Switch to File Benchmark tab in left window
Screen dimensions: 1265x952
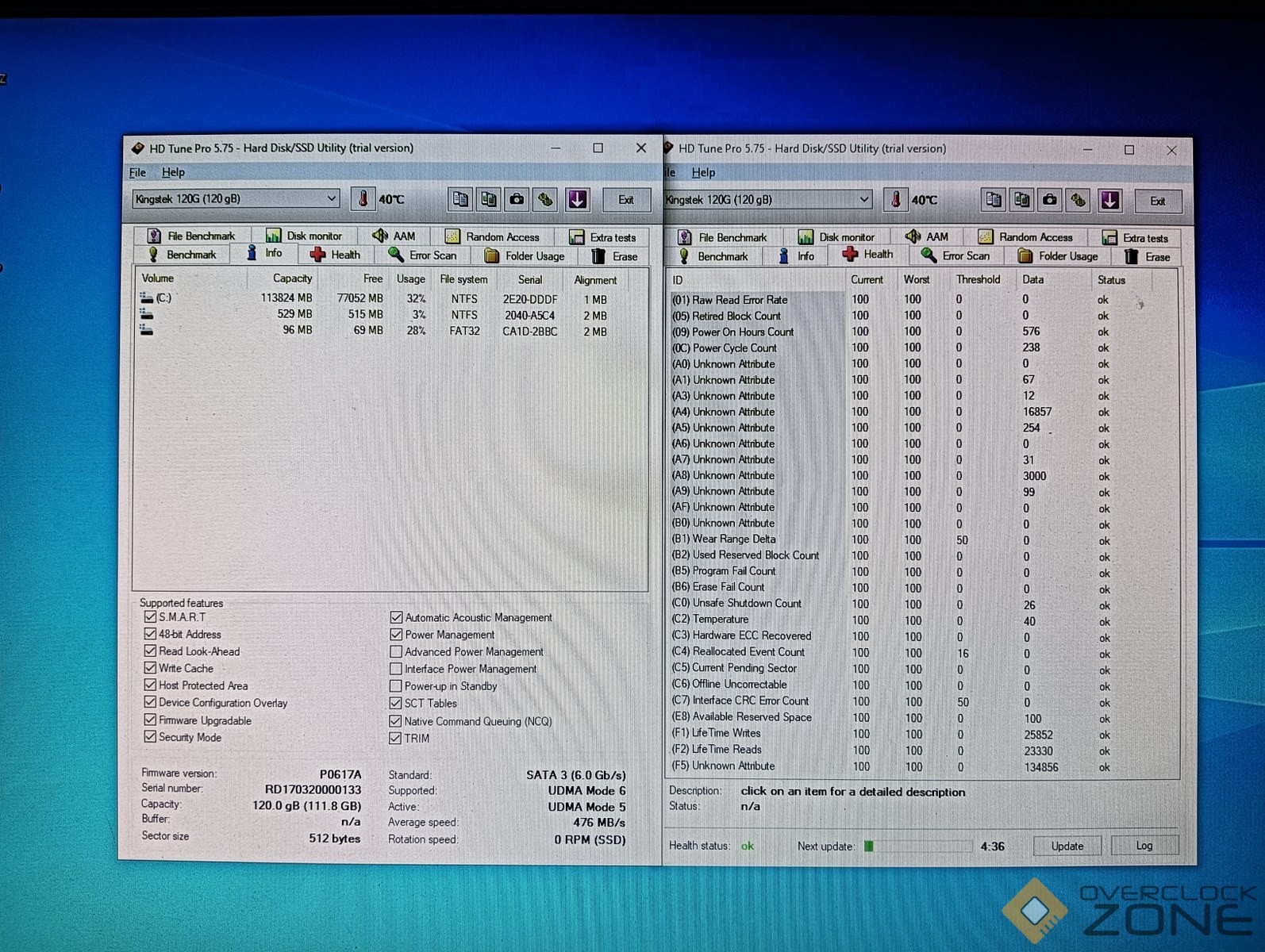191,236
